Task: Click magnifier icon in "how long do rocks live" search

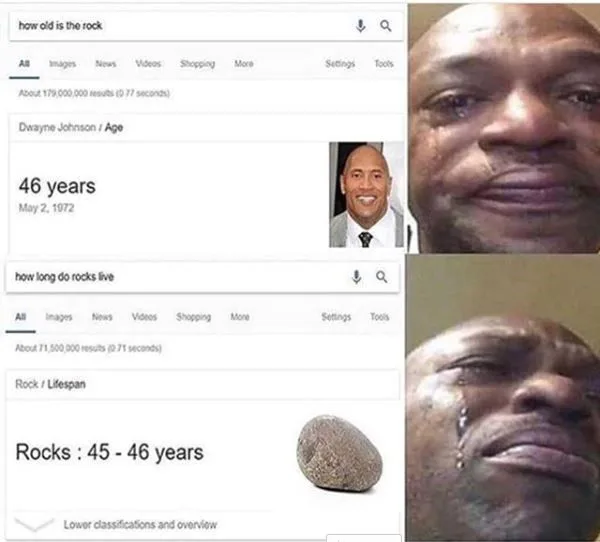Action: (x=382, y=277)
